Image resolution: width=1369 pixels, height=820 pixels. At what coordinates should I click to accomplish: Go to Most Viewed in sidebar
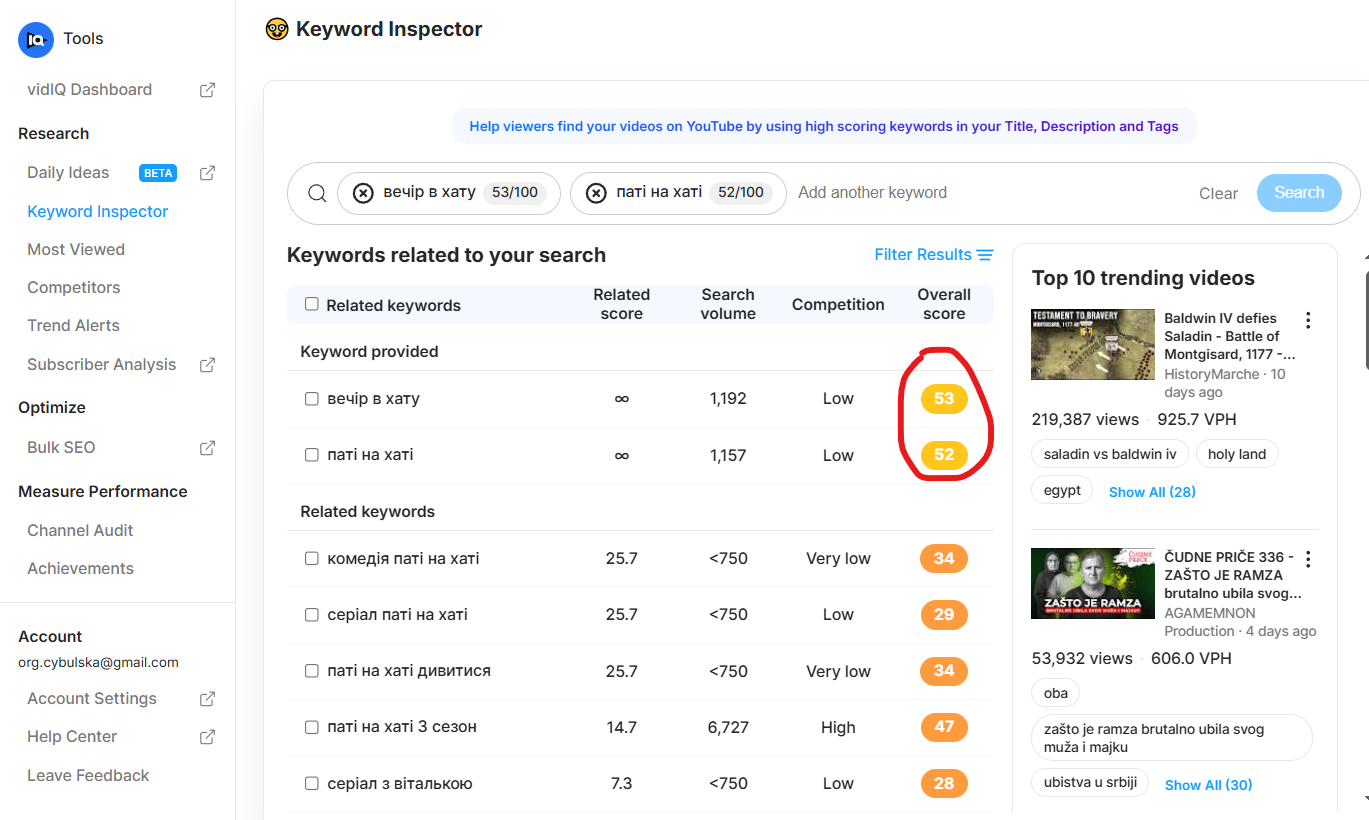pyautogui.click(x=76, y=249)
